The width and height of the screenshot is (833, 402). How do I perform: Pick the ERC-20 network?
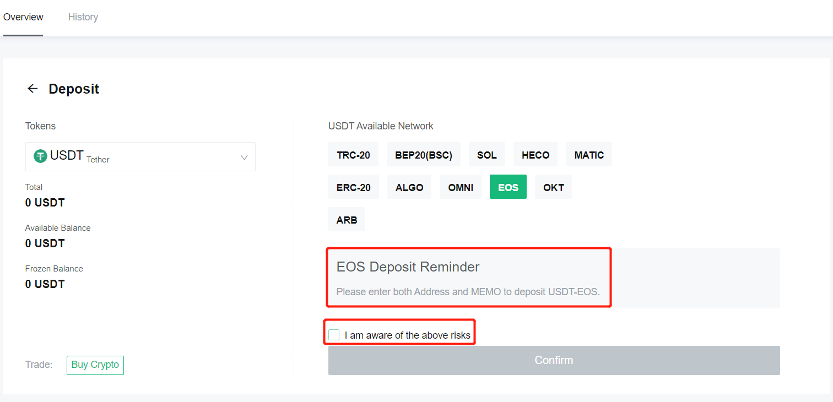tap(353, 187)
